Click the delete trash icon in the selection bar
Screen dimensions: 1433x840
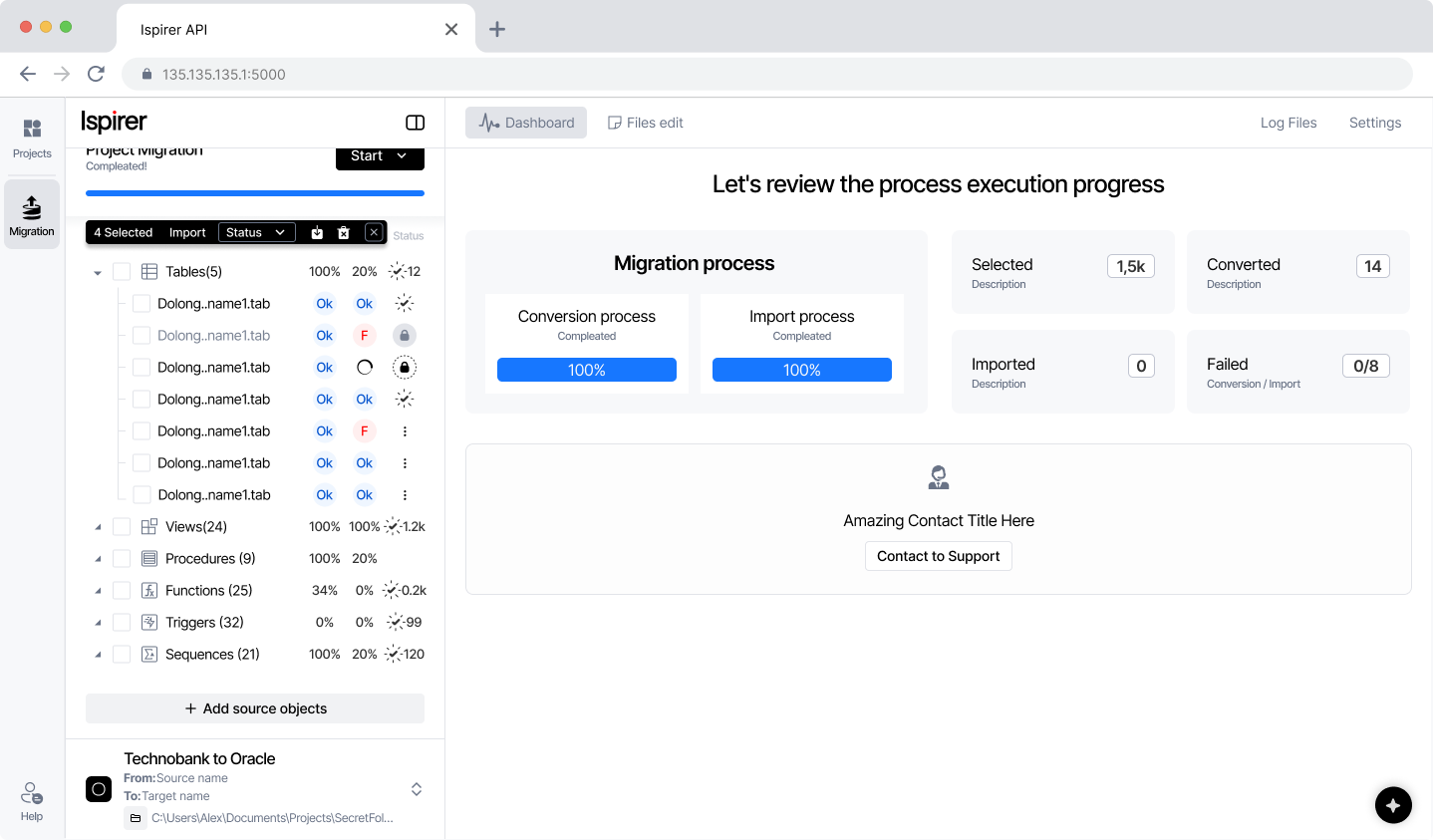[343, 232]
